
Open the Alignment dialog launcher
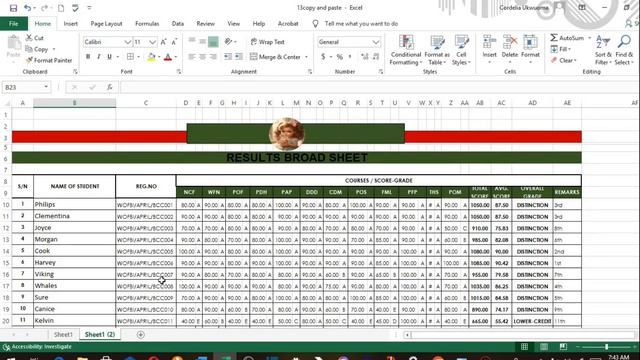click(x=310, y=72)
